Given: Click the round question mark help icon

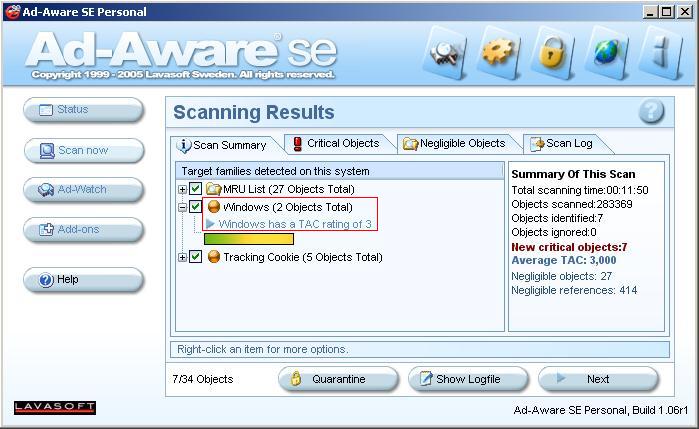Looking at the screenshot, I should 651,111.
